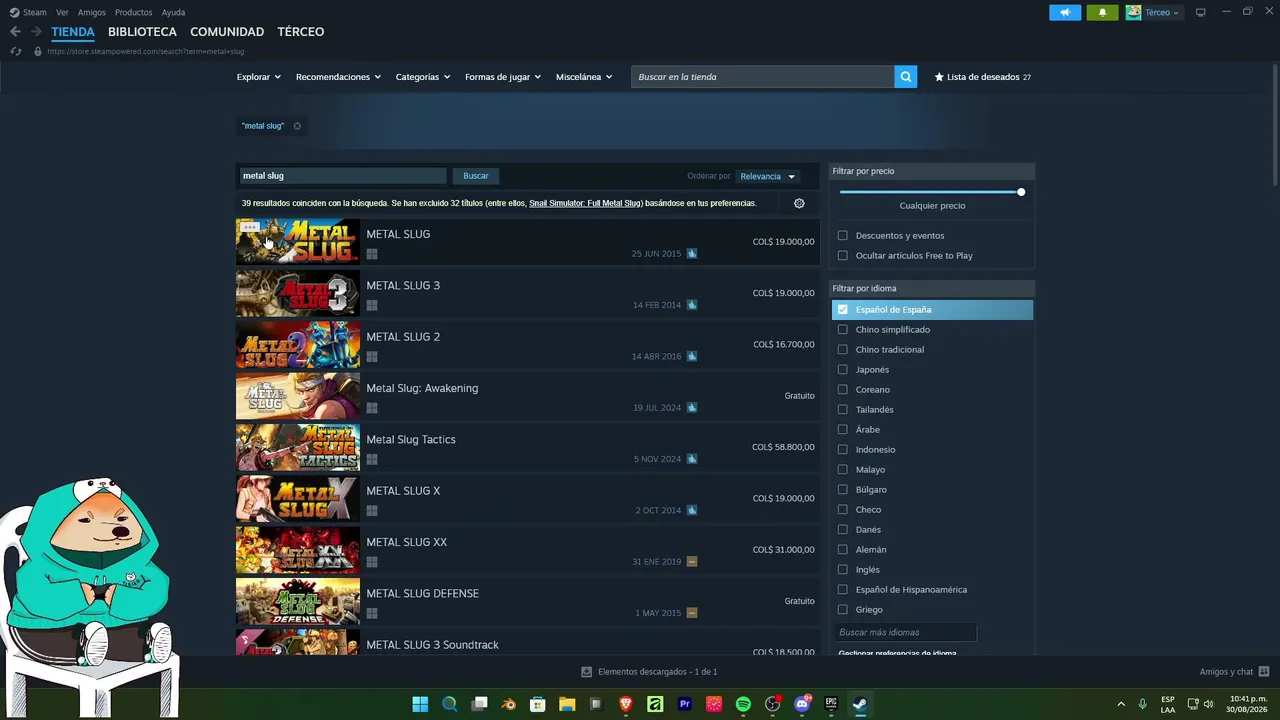Expand the Miscelánea dropdown menu
1280x720 pixels.
tap(584, 77)
